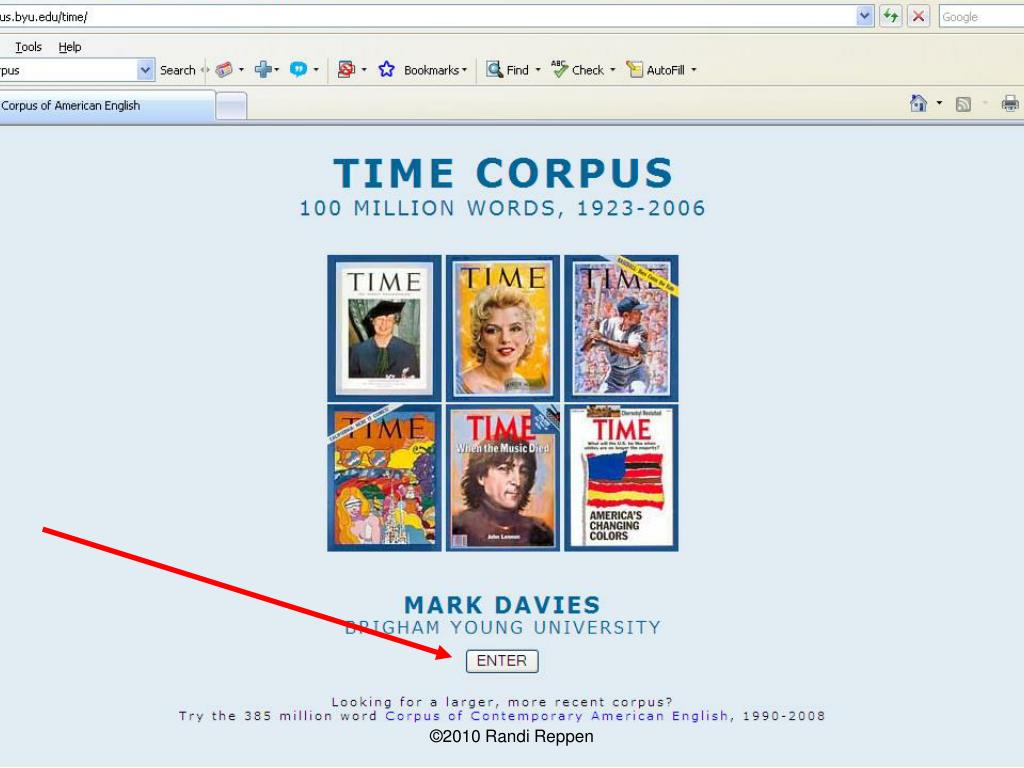Click 'Looking for a larger, more recent corpus?' text
The image size is (1024, 768).
coord(502,702)
